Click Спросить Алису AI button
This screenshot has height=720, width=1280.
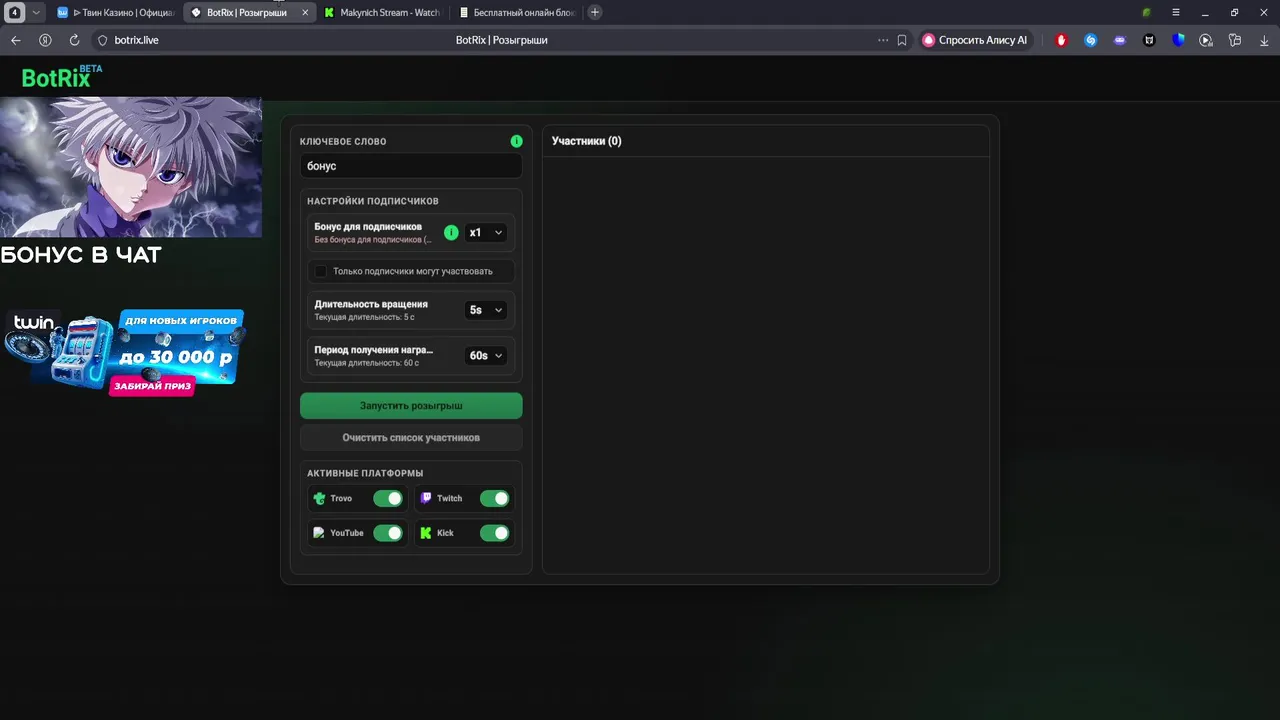click(975, 40)
